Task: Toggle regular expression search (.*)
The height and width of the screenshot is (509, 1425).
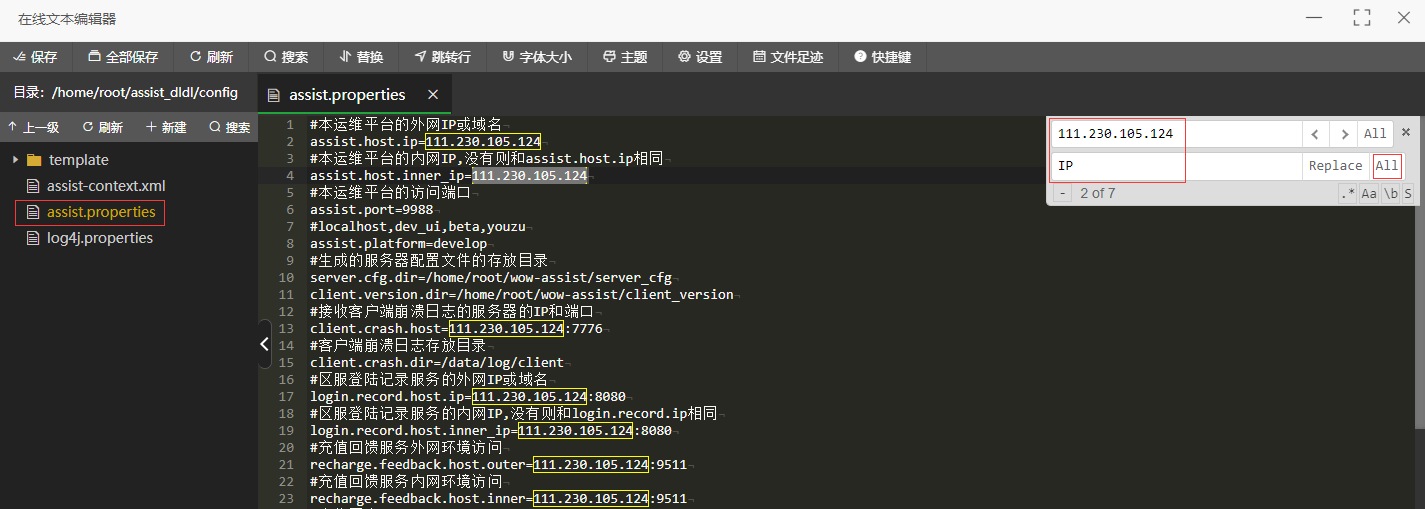Action: [x=1348, y=194]
